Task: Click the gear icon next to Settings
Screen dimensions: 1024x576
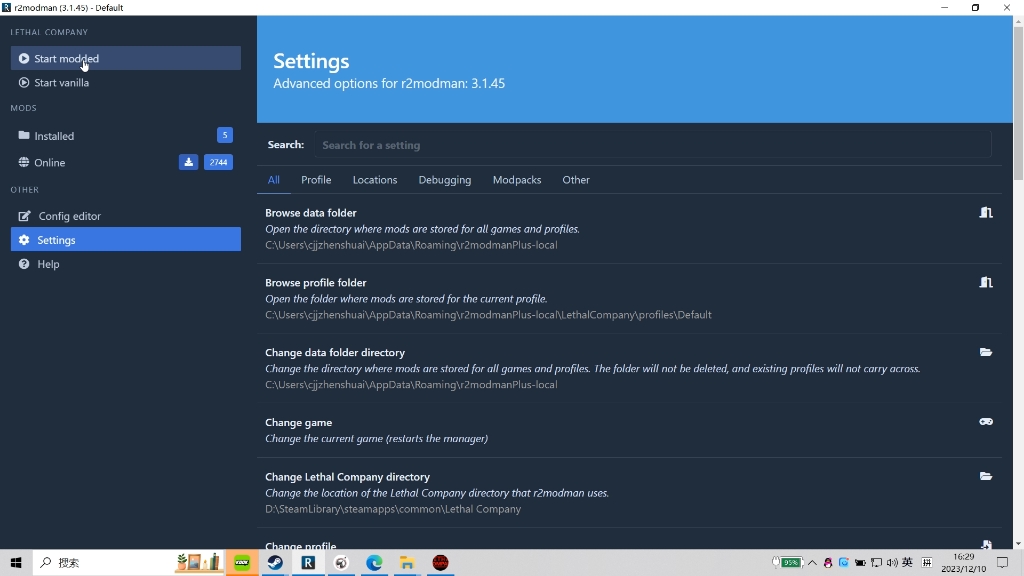Action: click(x=24, y=240)
